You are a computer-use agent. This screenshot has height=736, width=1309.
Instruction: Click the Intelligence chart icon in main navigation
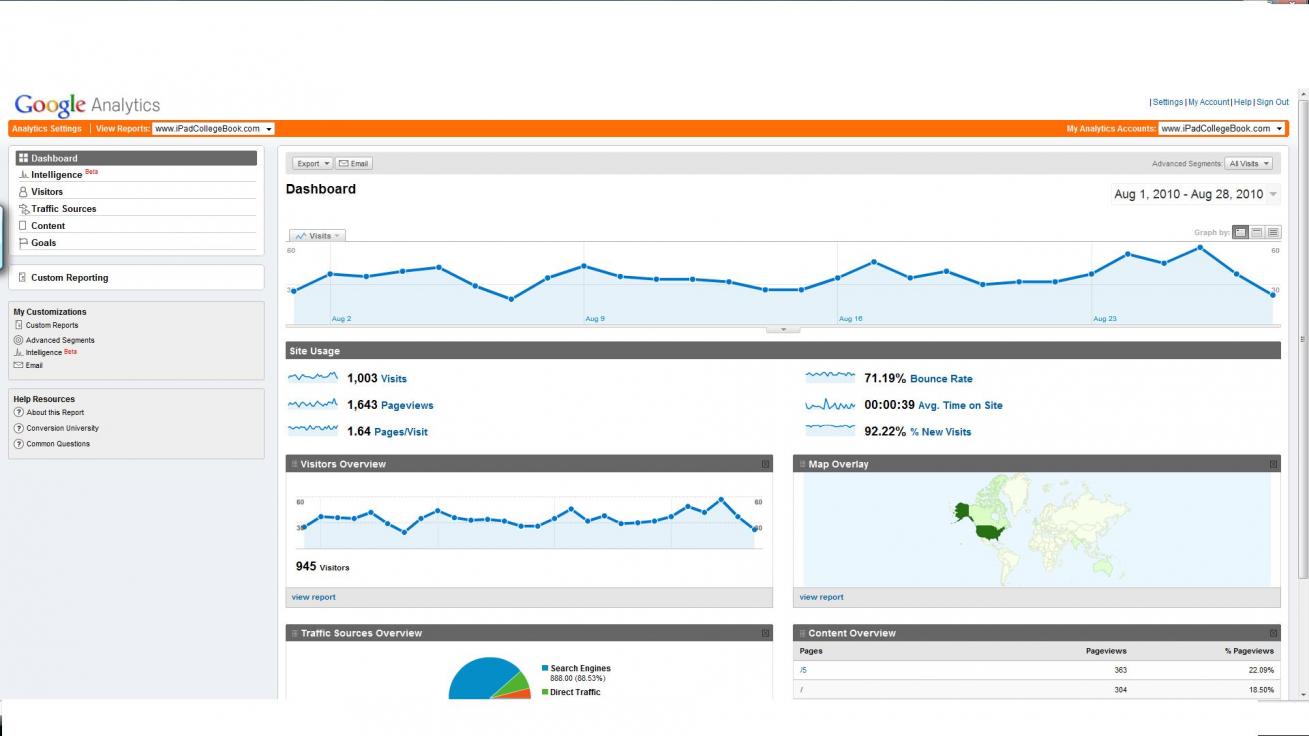23,175
